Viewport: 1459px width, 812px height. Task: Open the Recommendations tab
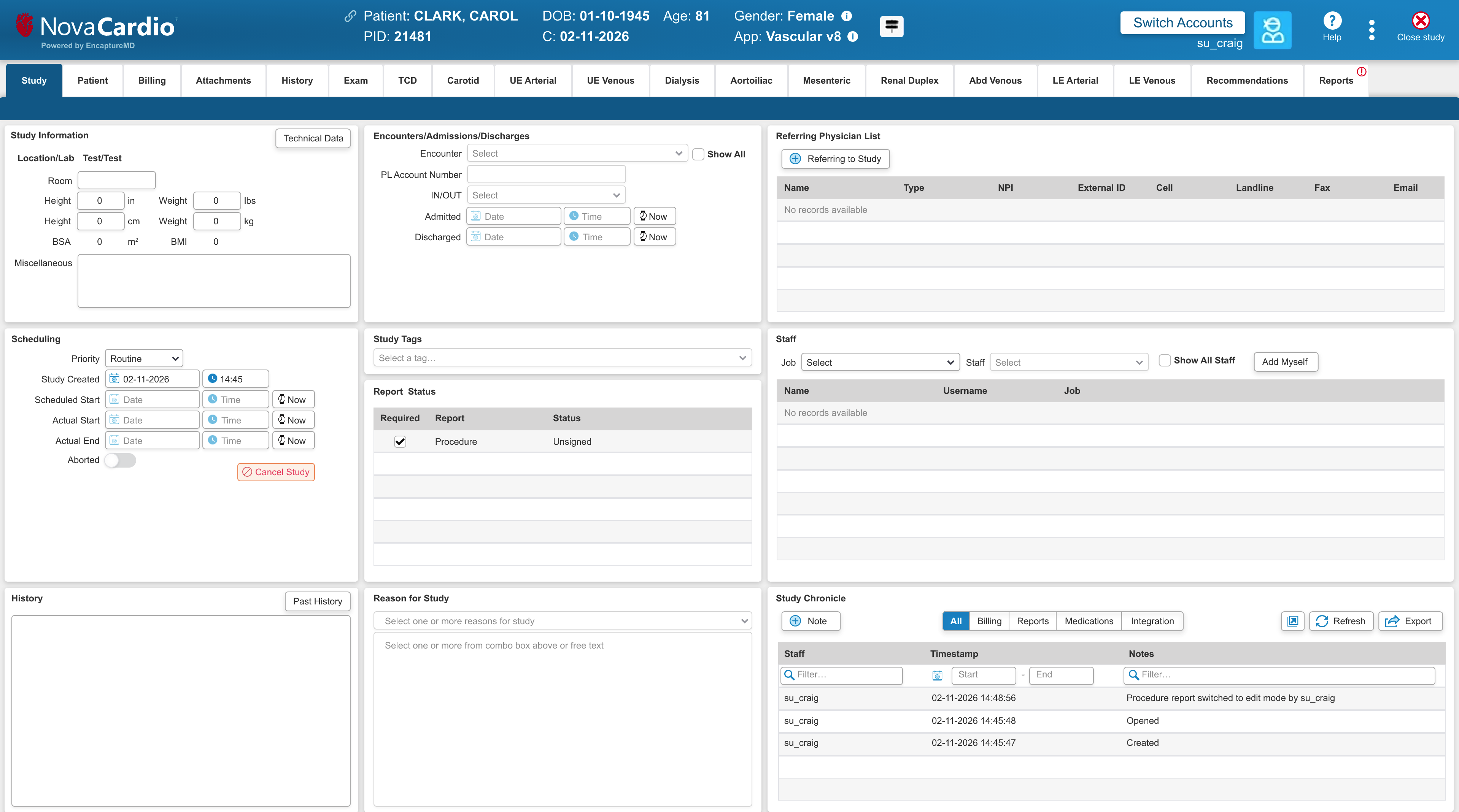1247,81
